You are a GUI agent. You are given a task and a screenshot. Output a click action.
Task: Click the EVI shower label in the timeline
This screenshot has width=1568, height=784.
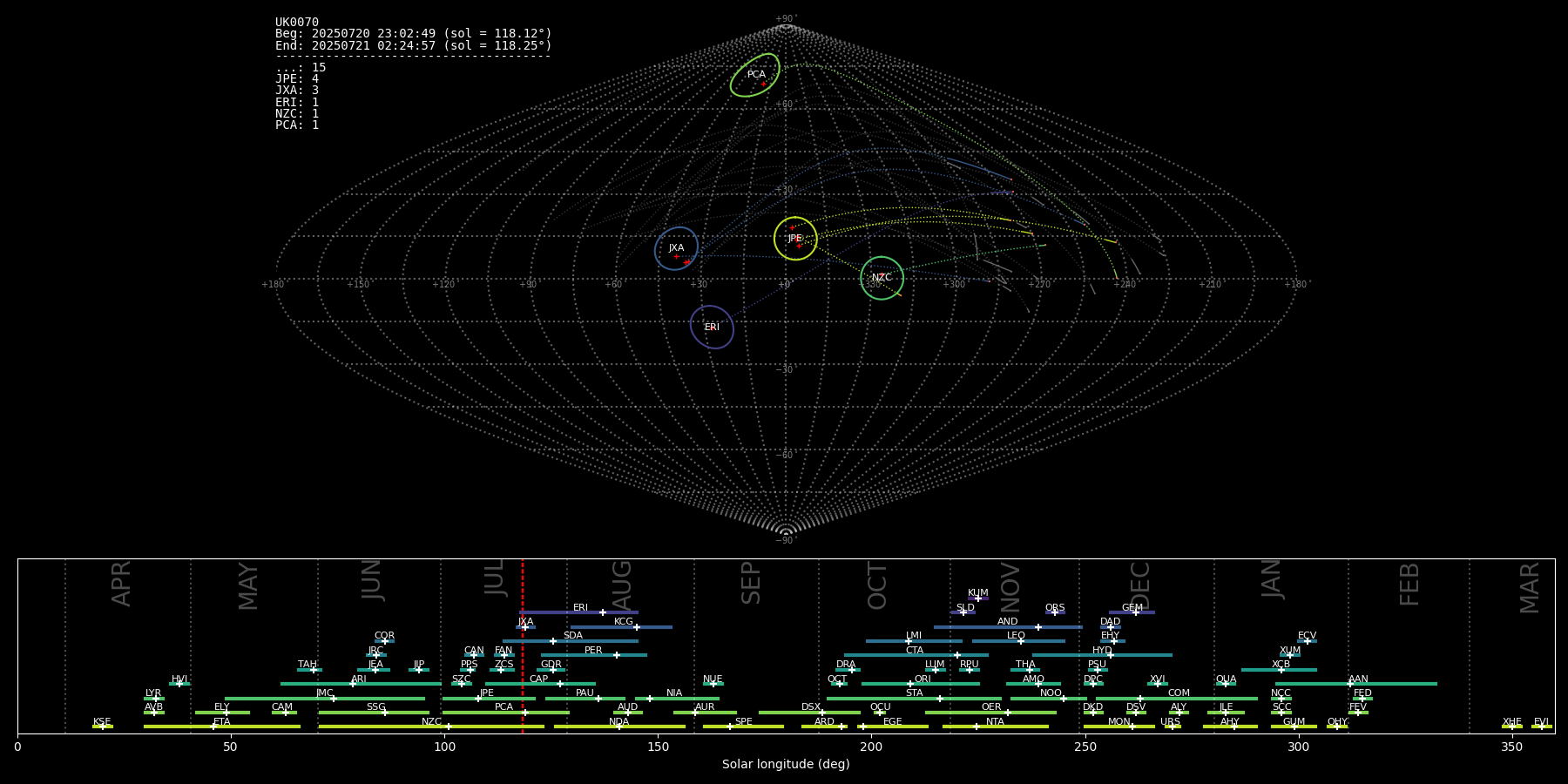1542,722
